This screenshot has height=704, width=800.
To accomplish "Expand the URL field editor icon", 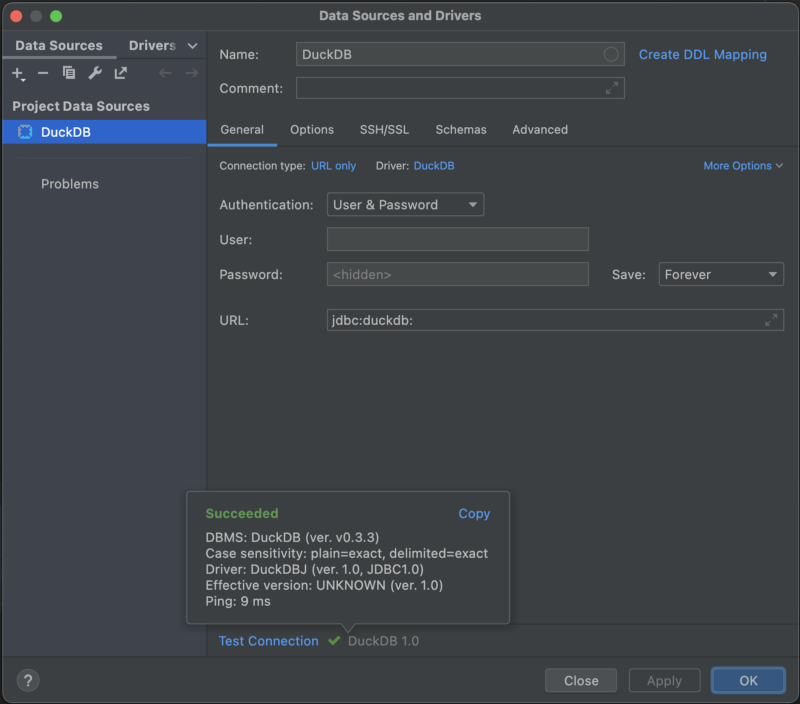I will click(x=771, y=320).
